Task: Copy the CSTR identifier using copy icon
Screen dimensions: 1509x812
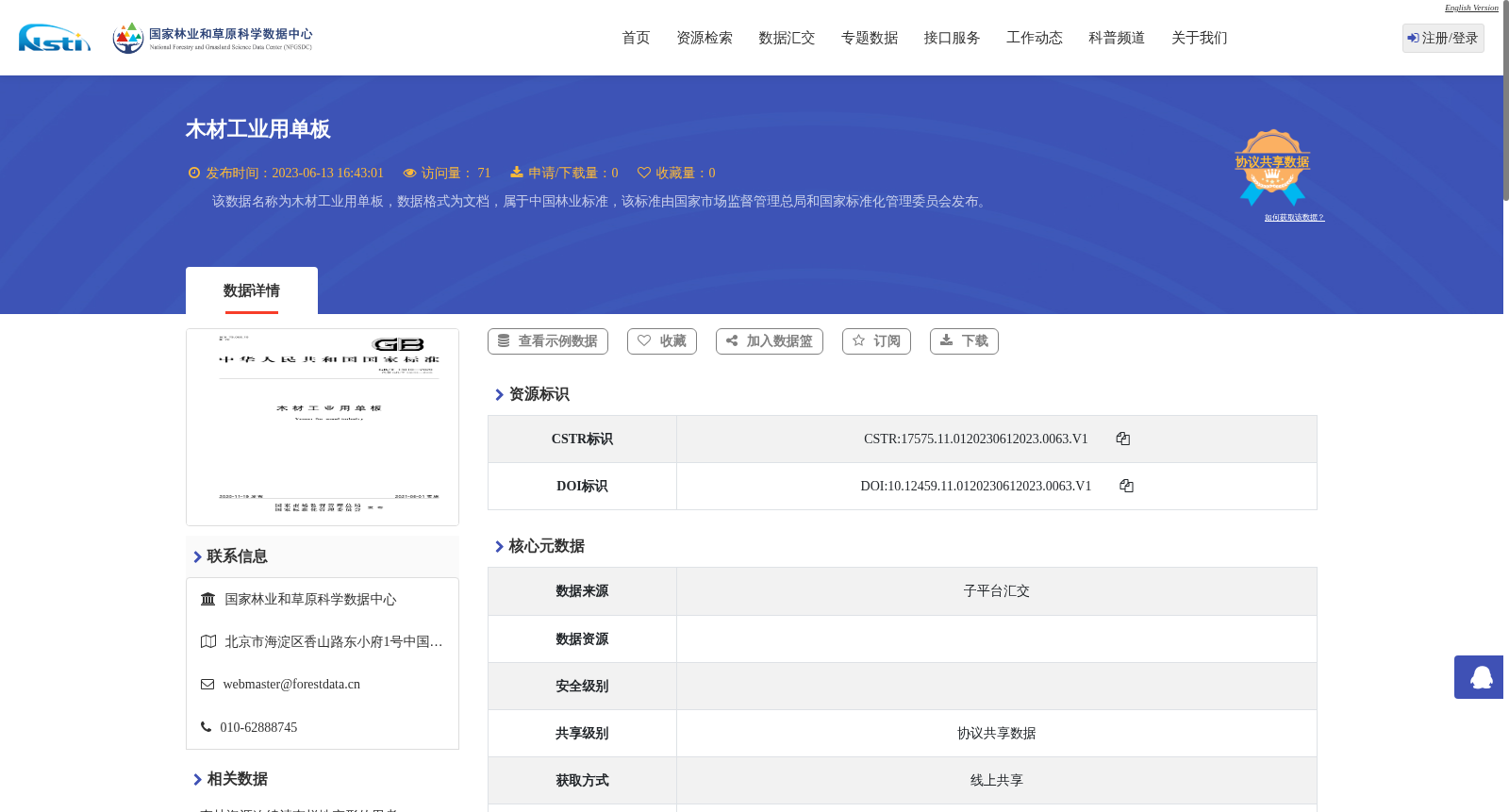Action: 1122,439
